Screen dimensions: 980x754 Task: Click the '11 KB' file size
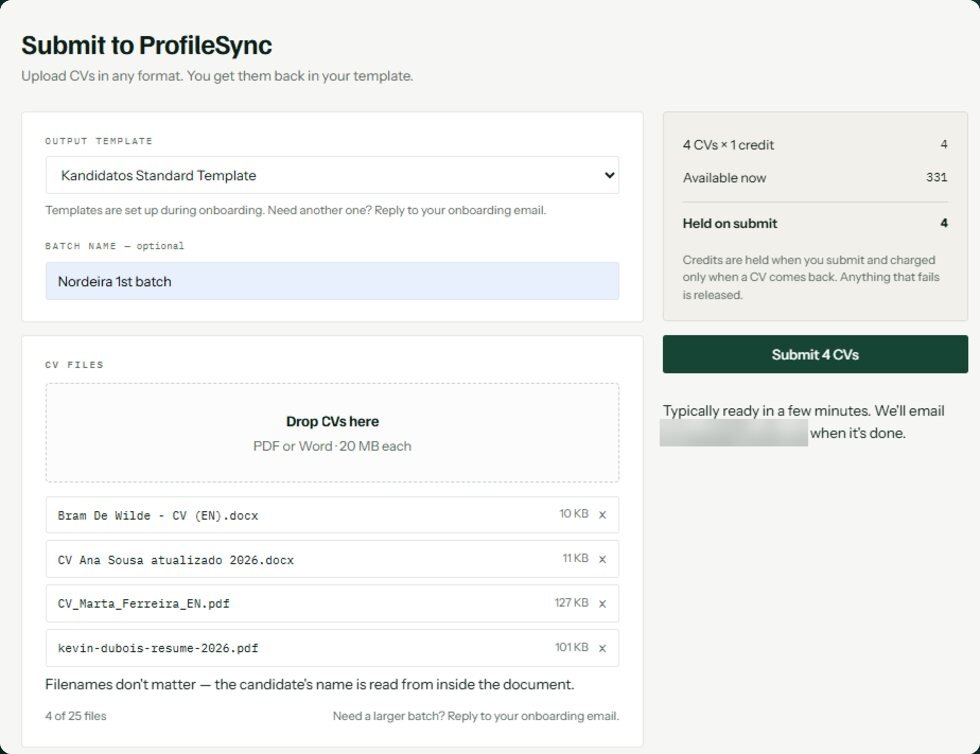tap(576, 558)
